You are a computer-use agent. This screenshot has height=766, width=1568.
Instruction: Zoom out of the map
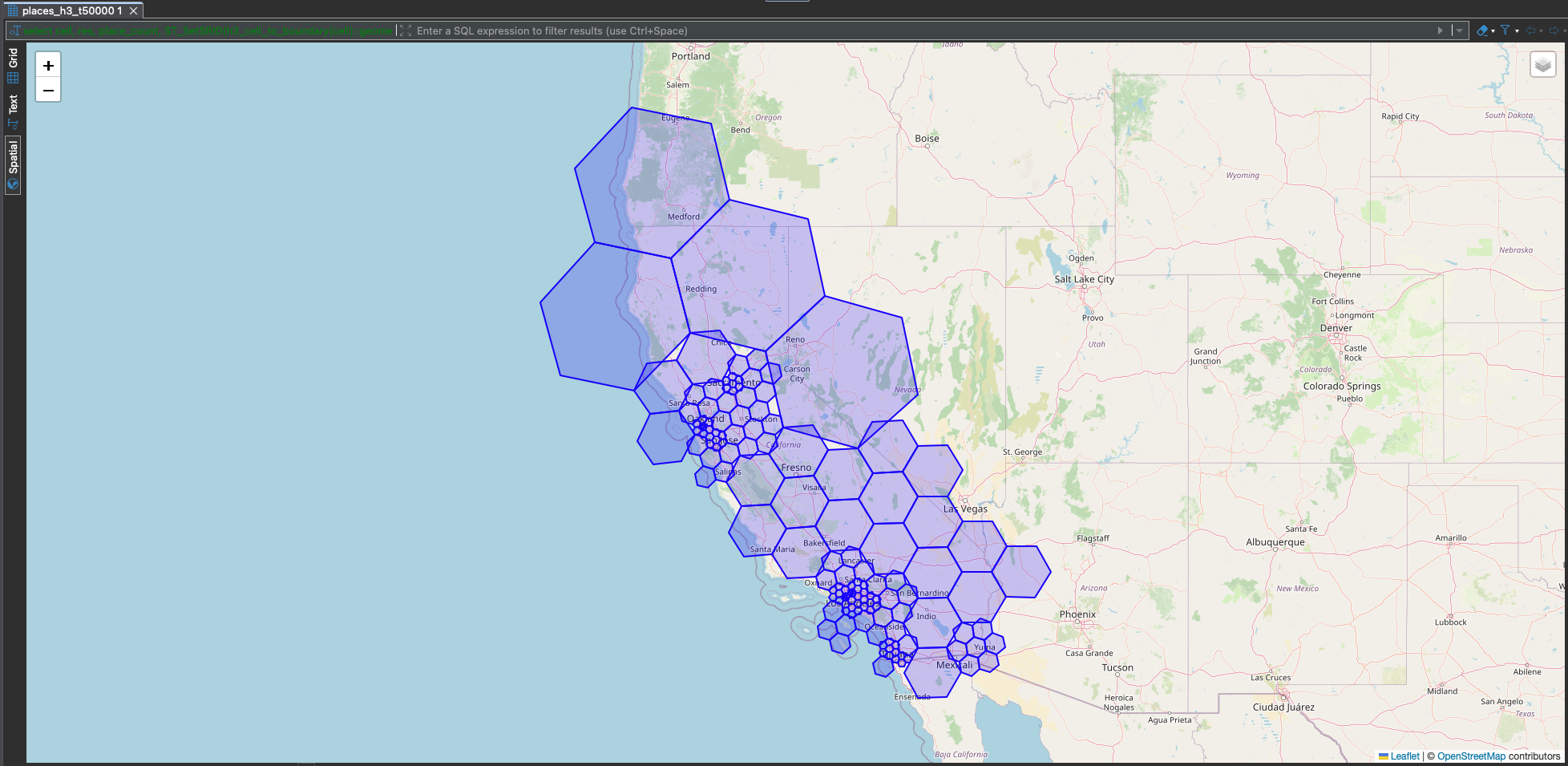(x=48, y=91)
